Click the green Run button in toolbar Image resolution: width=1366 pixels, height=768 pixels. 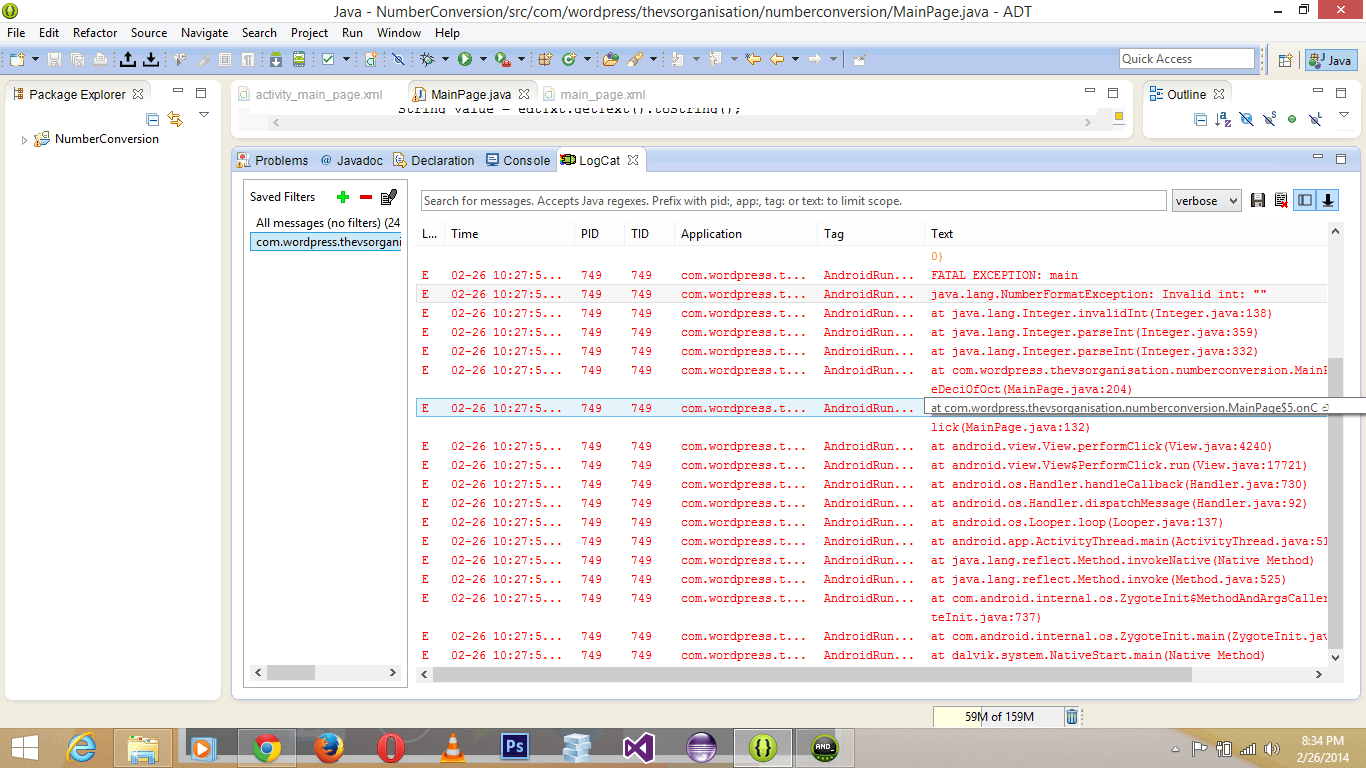tap(465, 60)
